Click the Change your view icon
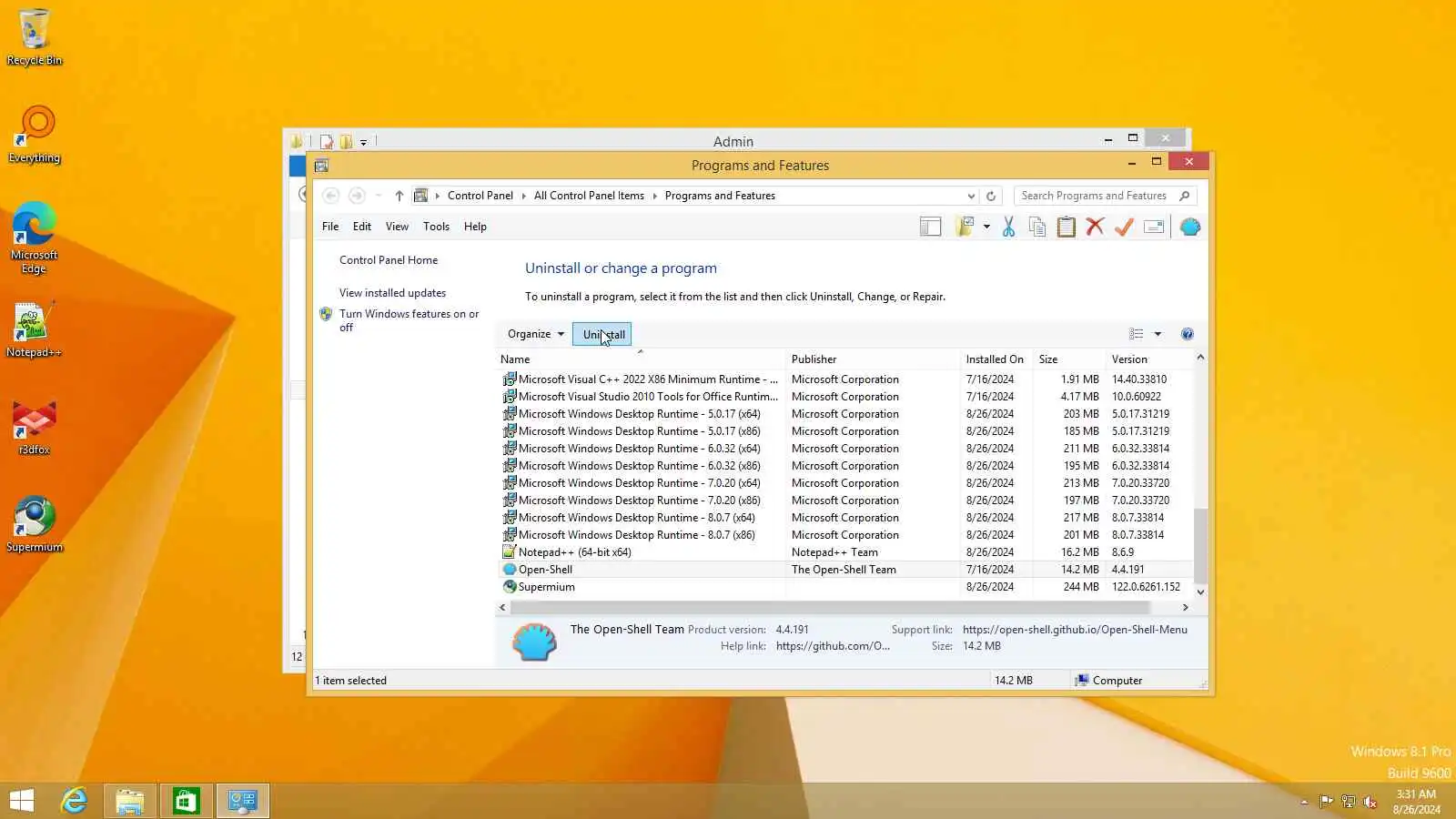 1137,334
